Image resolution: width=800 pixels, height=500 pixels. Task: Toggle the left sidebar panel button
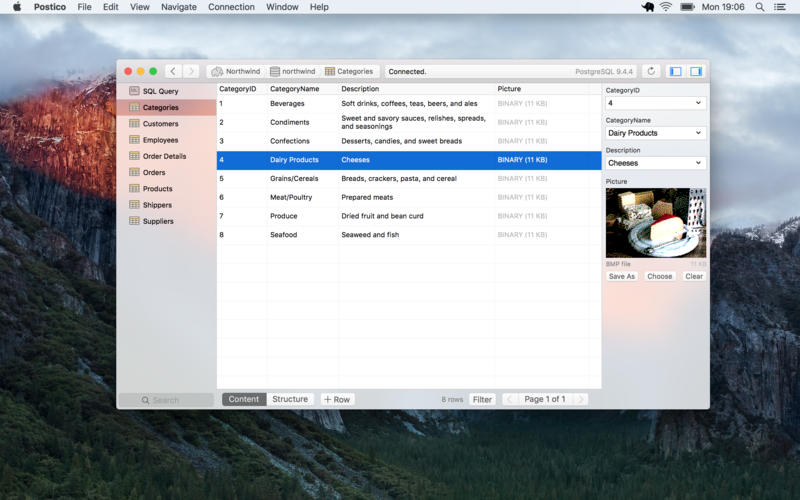(676, 72)
